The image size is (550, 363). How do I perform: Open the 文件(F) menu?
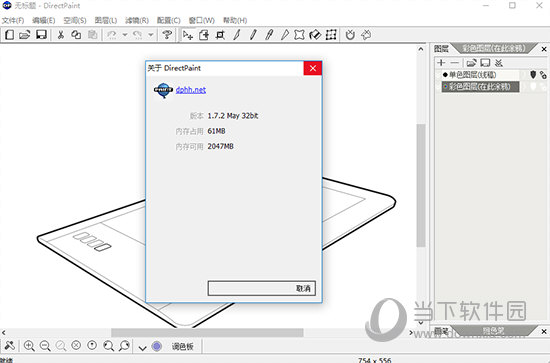pos(13,20)
